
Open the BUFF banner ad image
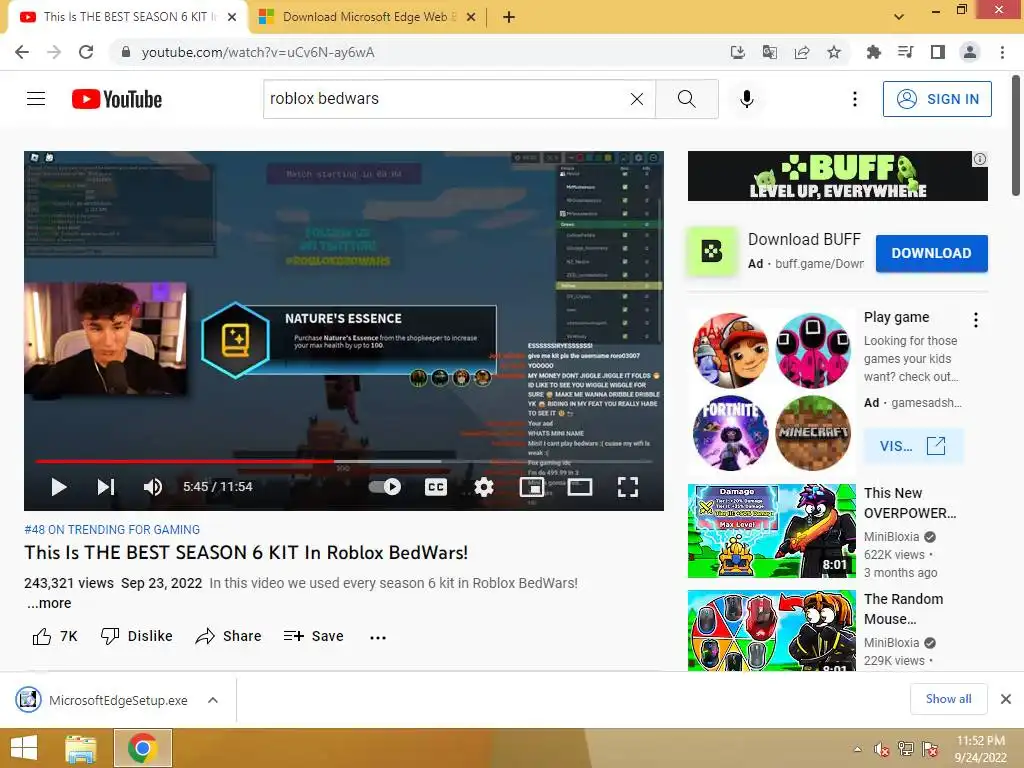tap(837, 176)
